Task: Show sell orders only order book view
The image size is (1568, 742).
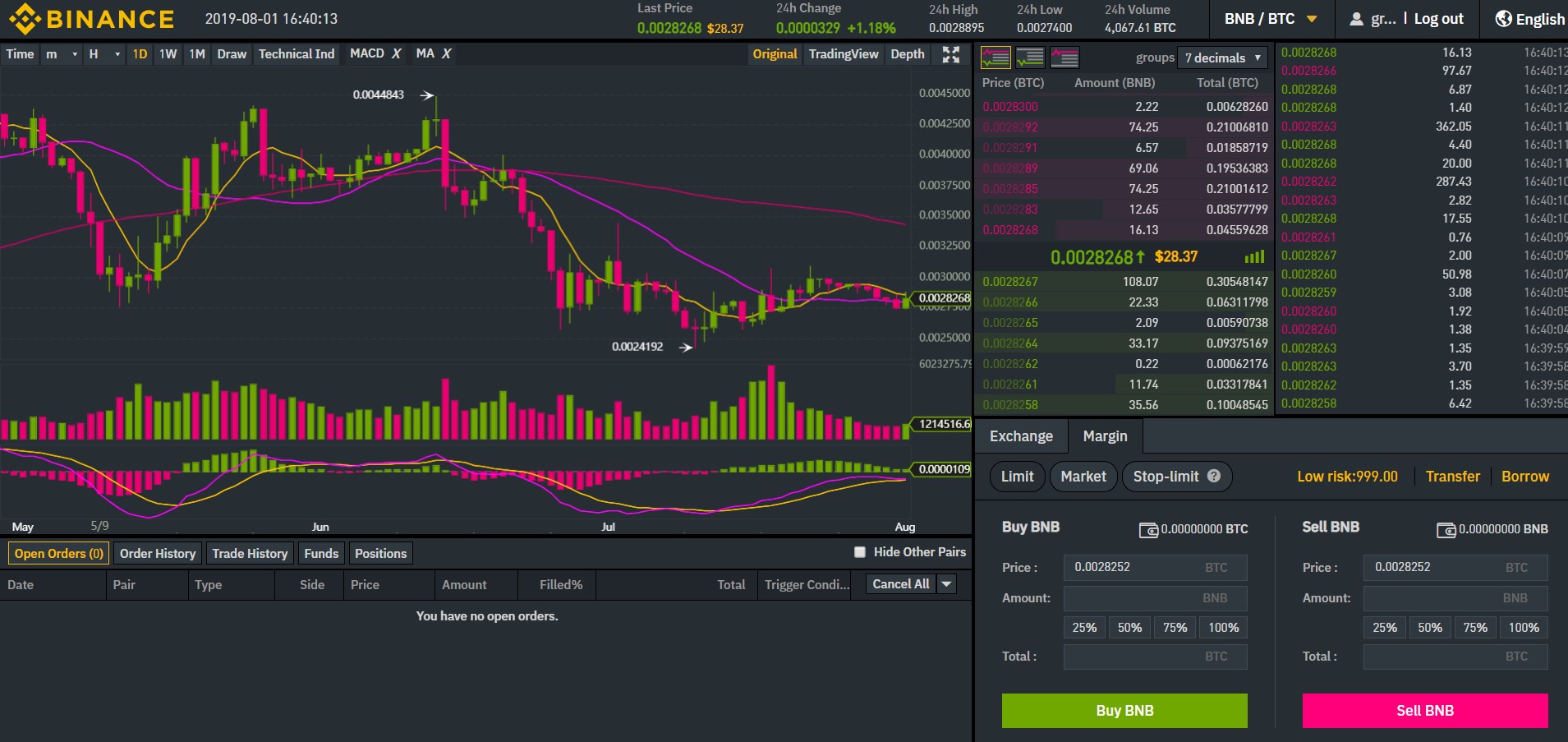Action: pyautogui.click(x=1064, y=58)
